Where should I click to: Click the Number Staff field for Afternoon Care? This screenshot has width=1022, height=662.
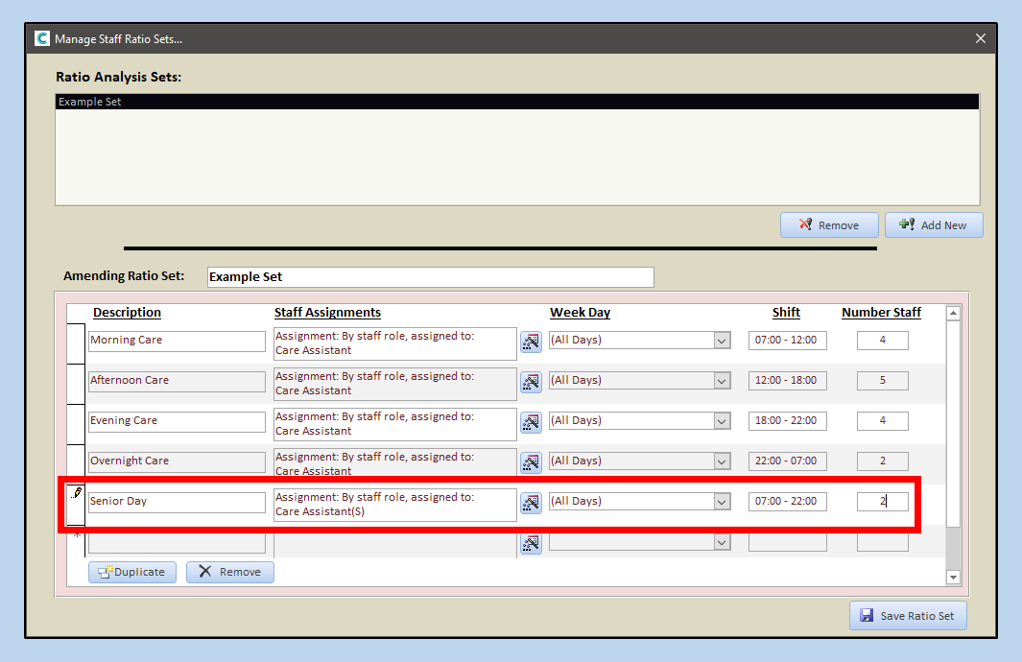coord(882,380)
